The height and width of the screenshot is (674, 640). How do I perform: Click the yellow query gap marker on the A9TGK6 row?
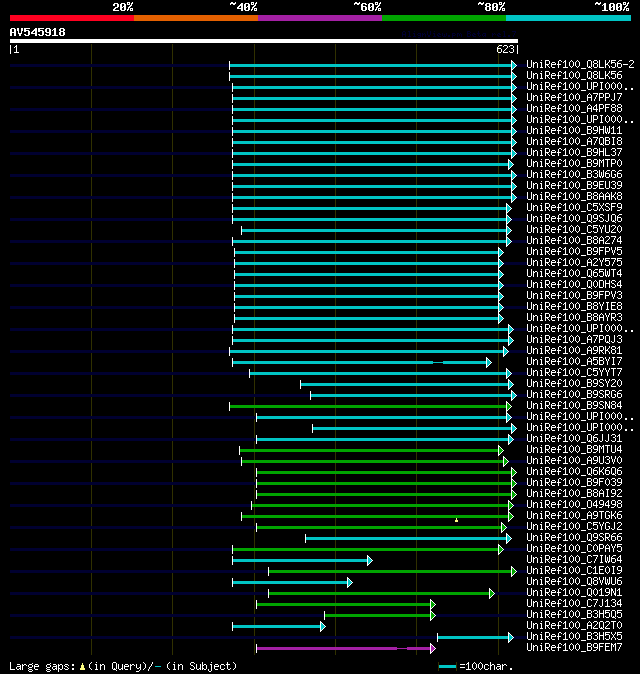tap(456, 520)
